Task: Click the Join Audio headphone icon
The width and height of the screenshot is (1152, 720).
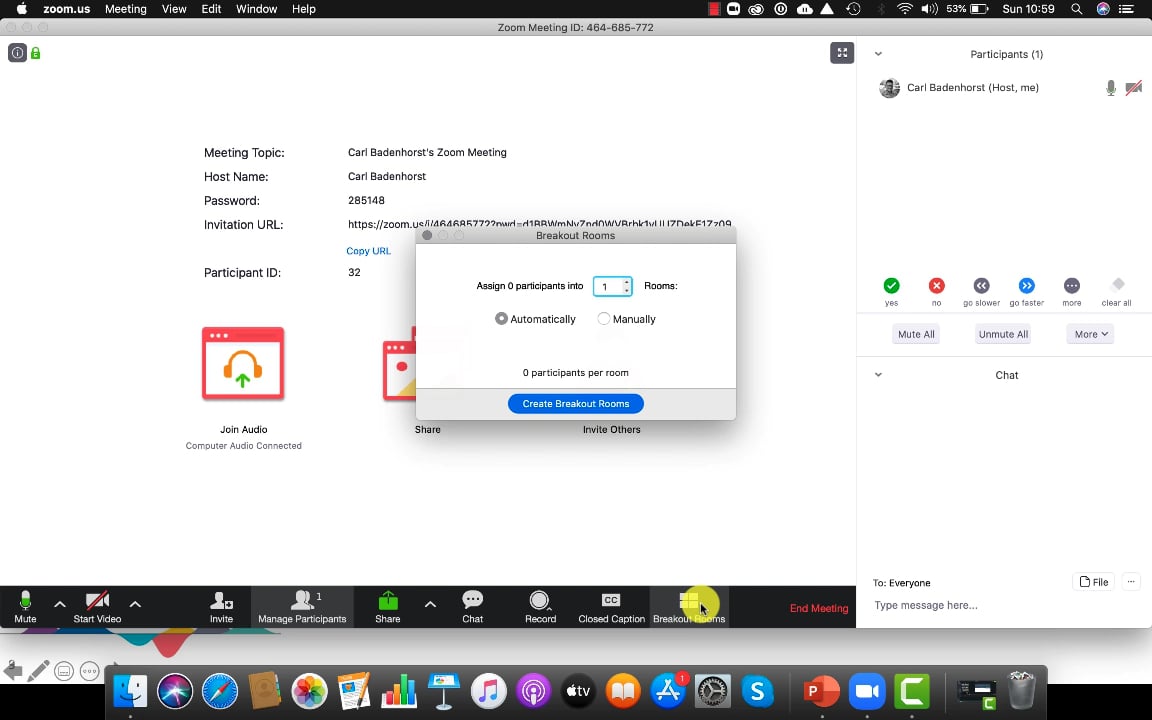Action: pyautogui.click(x=243, y=364)
